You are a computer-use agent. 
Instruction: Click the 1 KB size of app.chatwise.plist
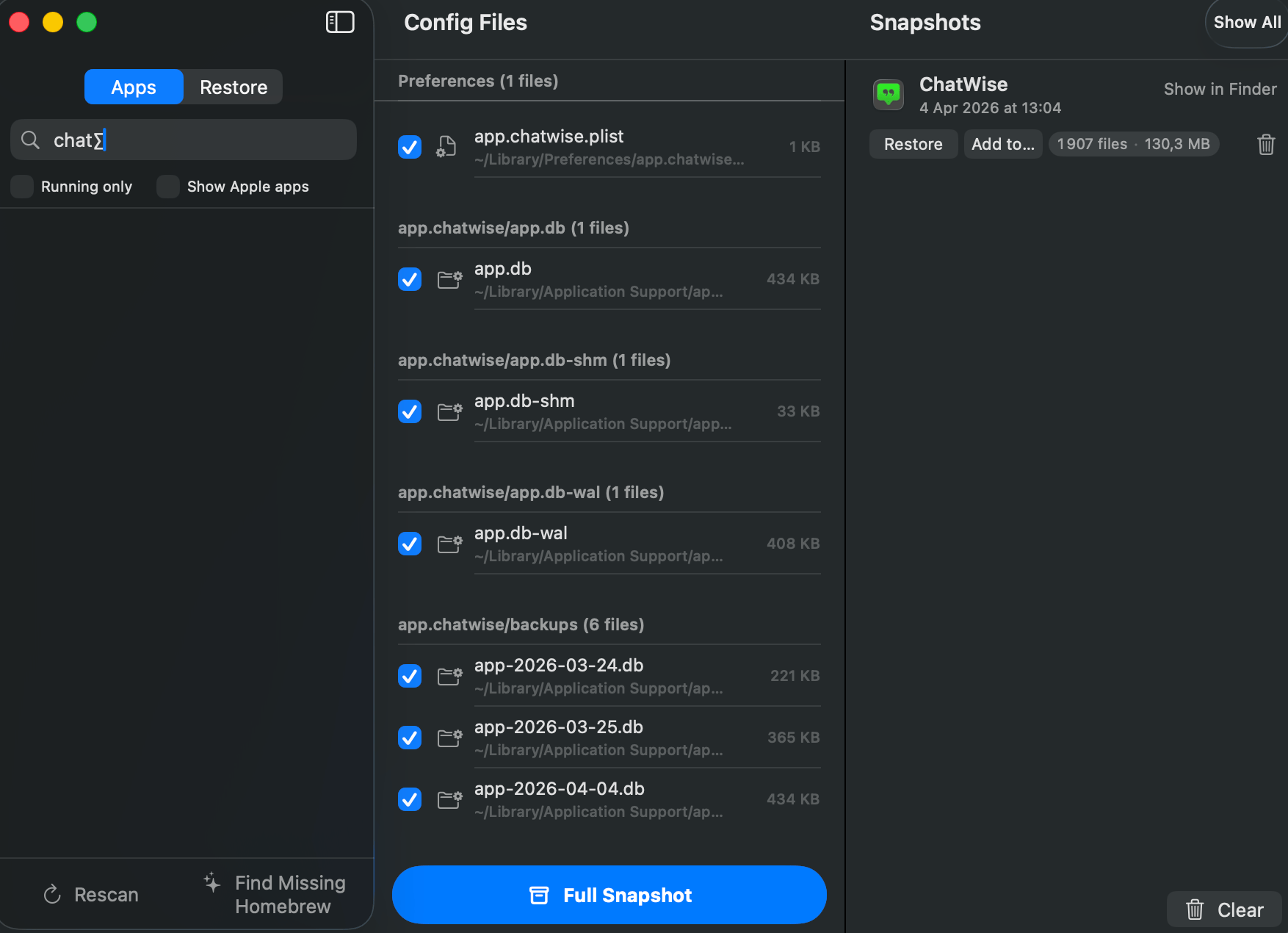click(805, 147)
